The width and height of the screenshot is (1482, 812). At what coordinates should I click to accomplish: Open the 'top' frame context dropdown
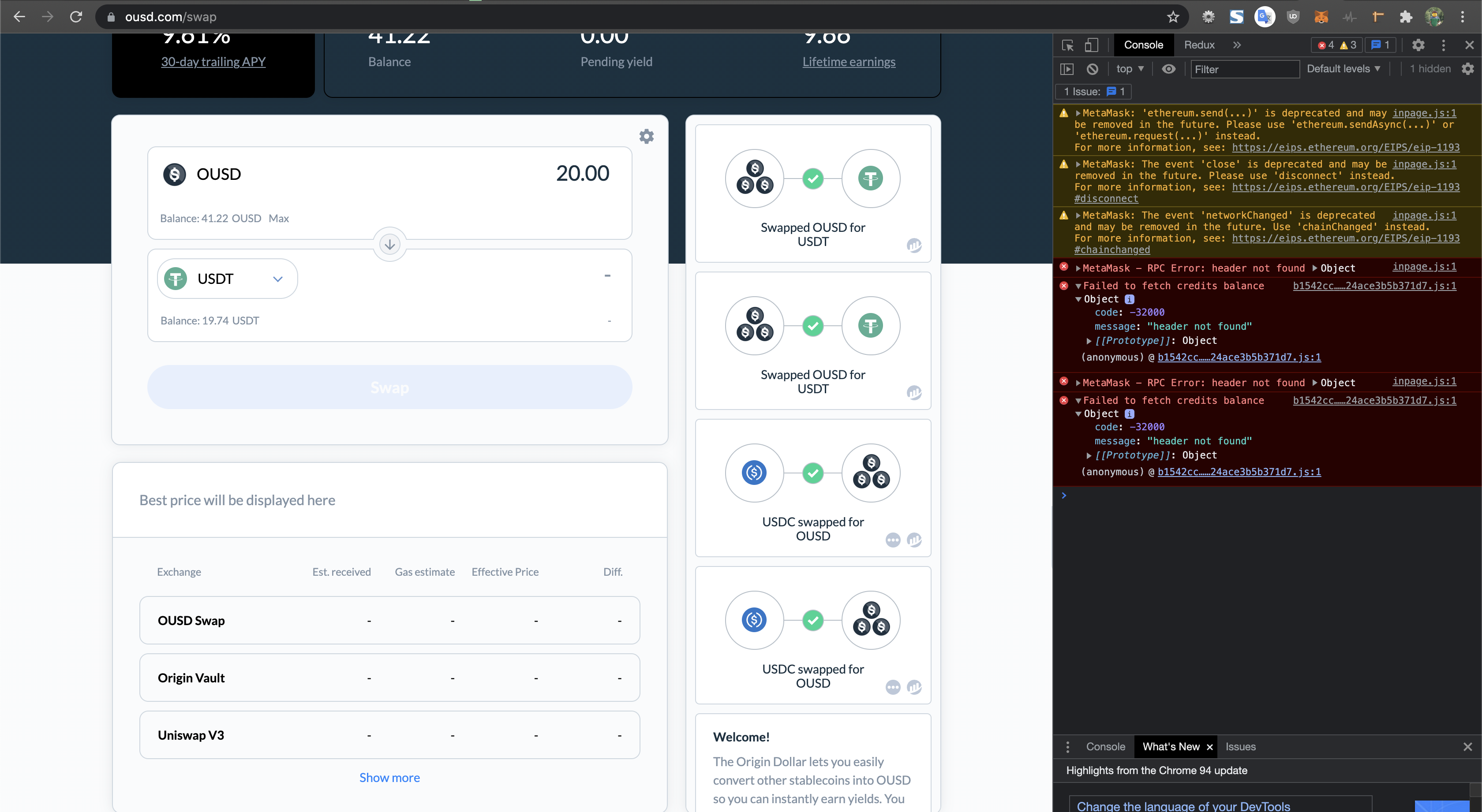[1129, 68]
